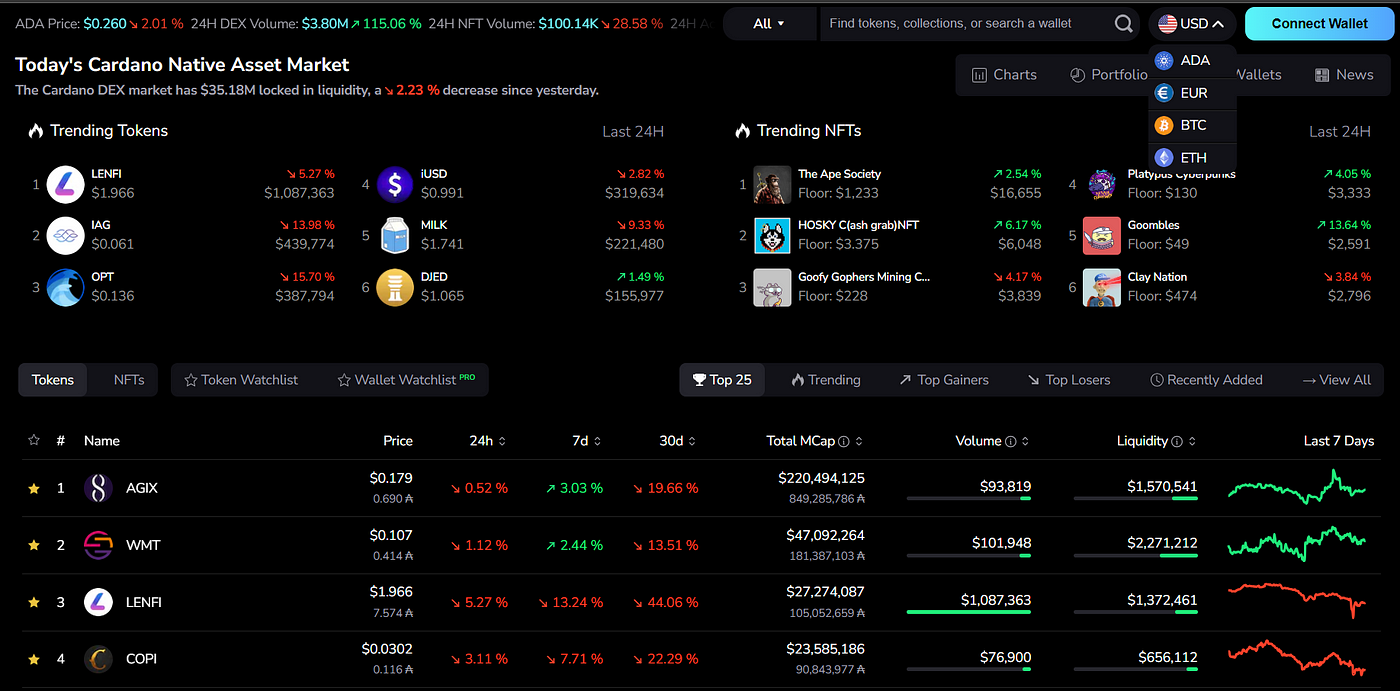Open the Token Watchlist tab
The width and height of the screenshot is (1400, 691).
241,380
